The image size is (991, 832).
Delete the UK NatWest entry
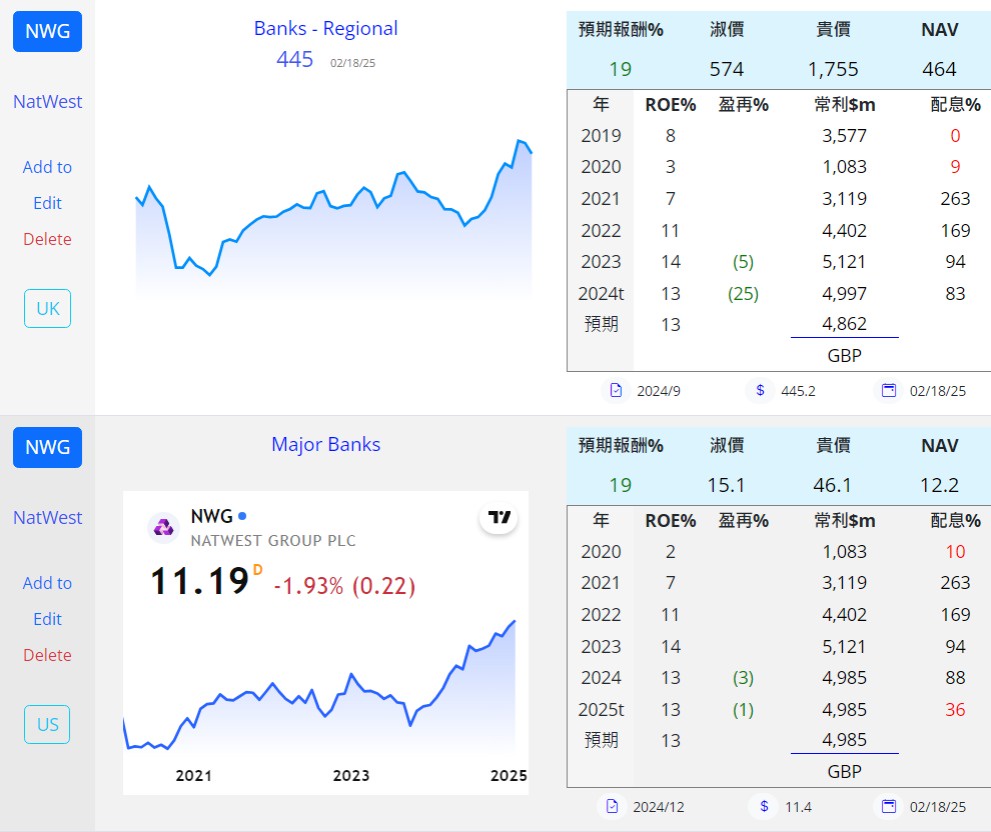[47, 239]
